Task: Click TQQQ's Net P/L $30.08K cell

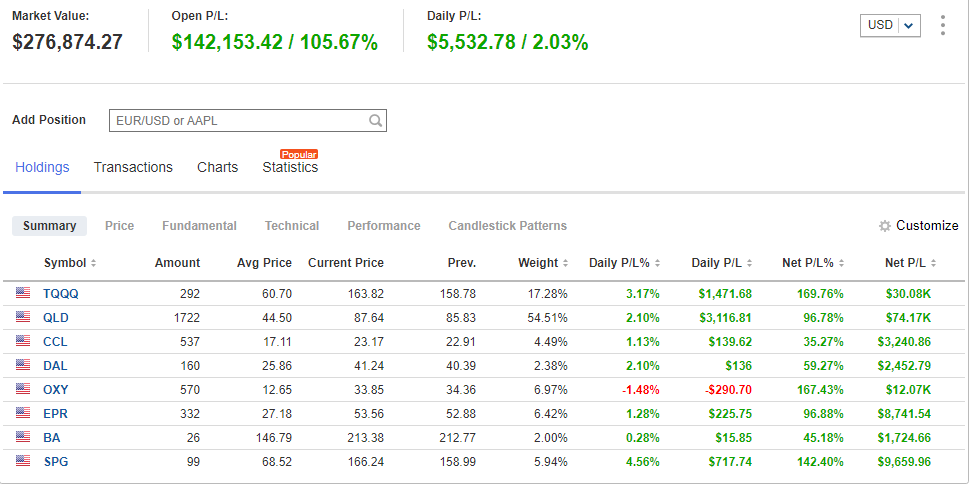Action: click(x=908, y=293)
